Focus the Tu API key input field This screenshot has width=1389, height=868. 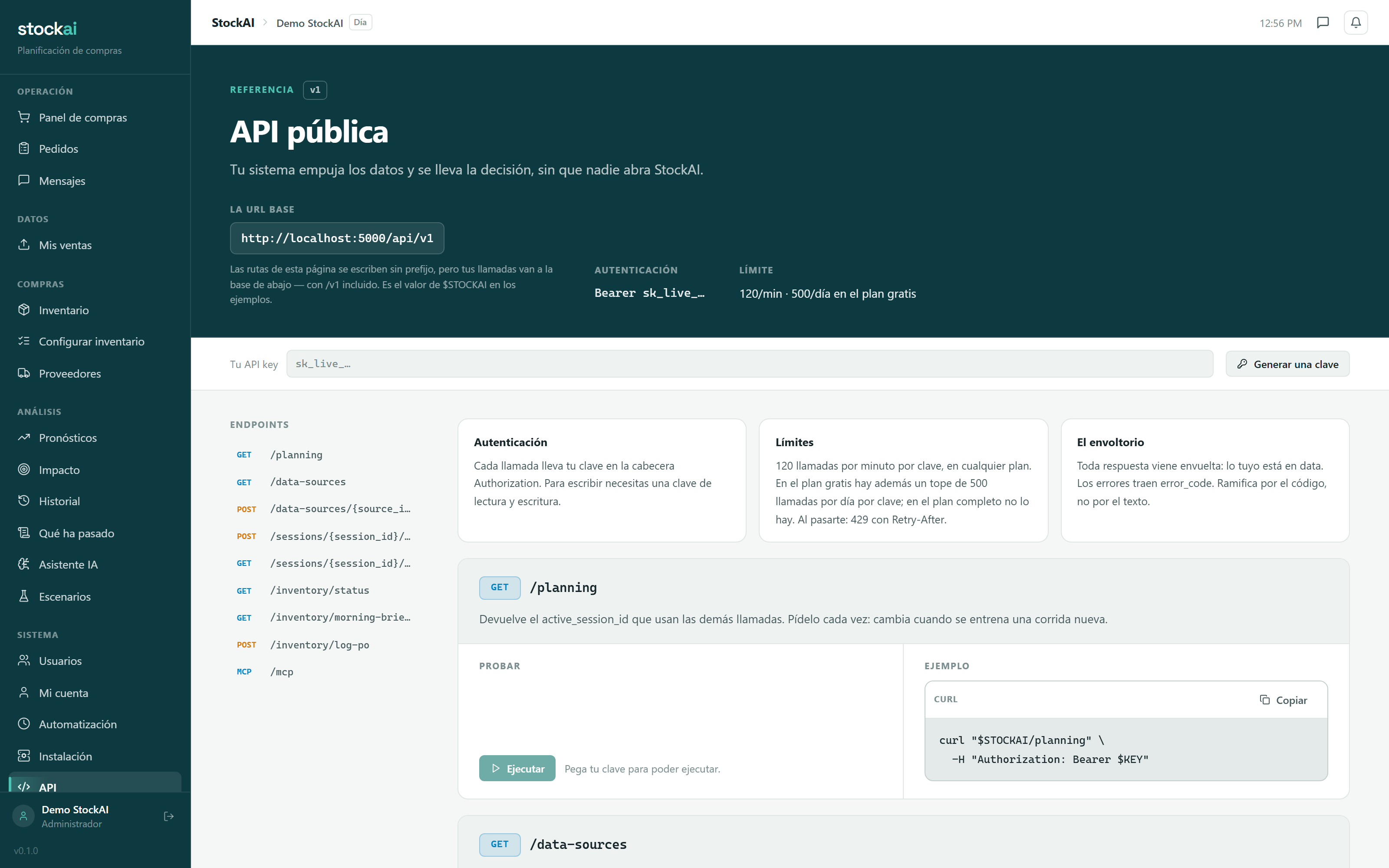click(750, 364)
